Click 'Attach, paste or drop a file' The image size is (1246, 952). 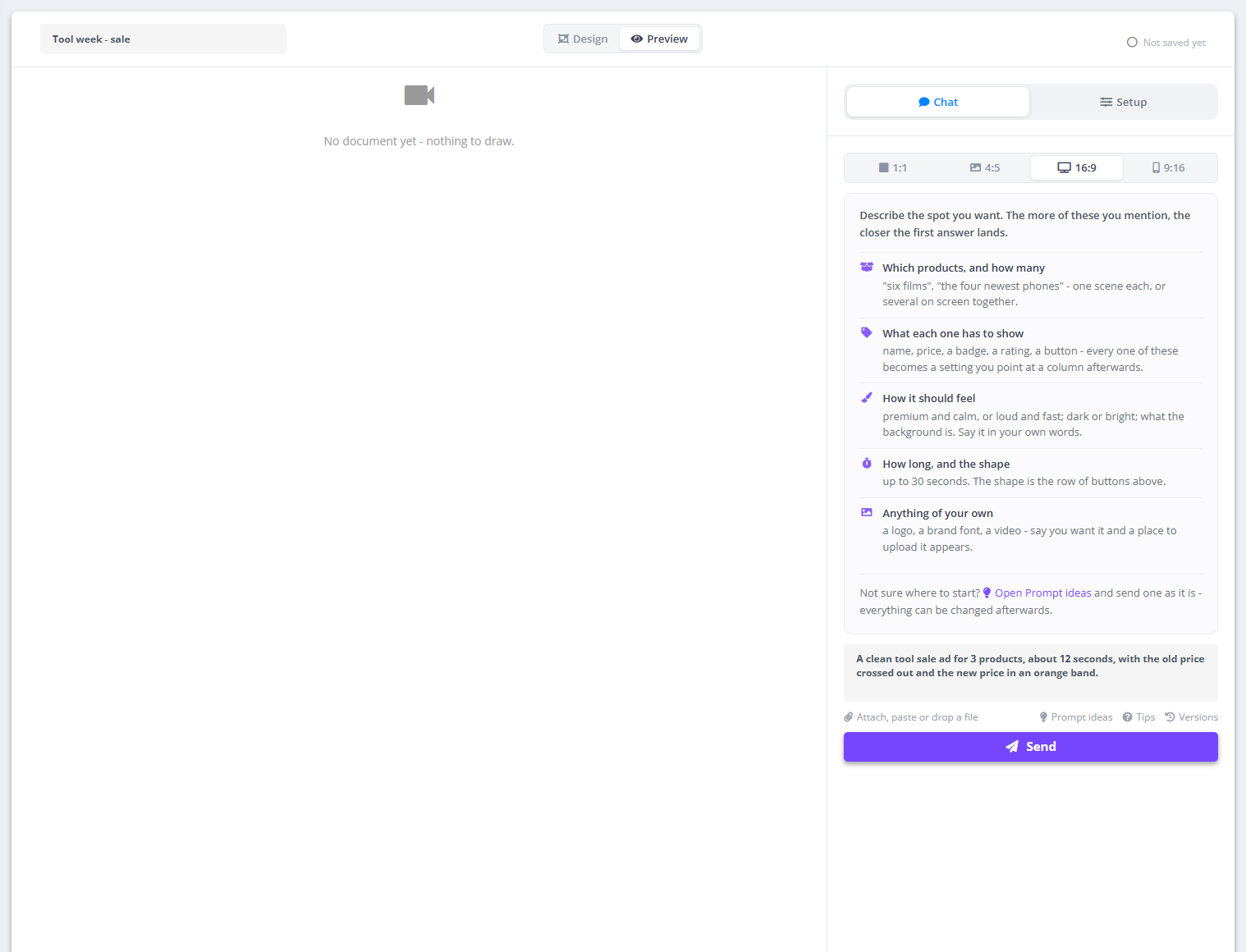coord(911,717)
